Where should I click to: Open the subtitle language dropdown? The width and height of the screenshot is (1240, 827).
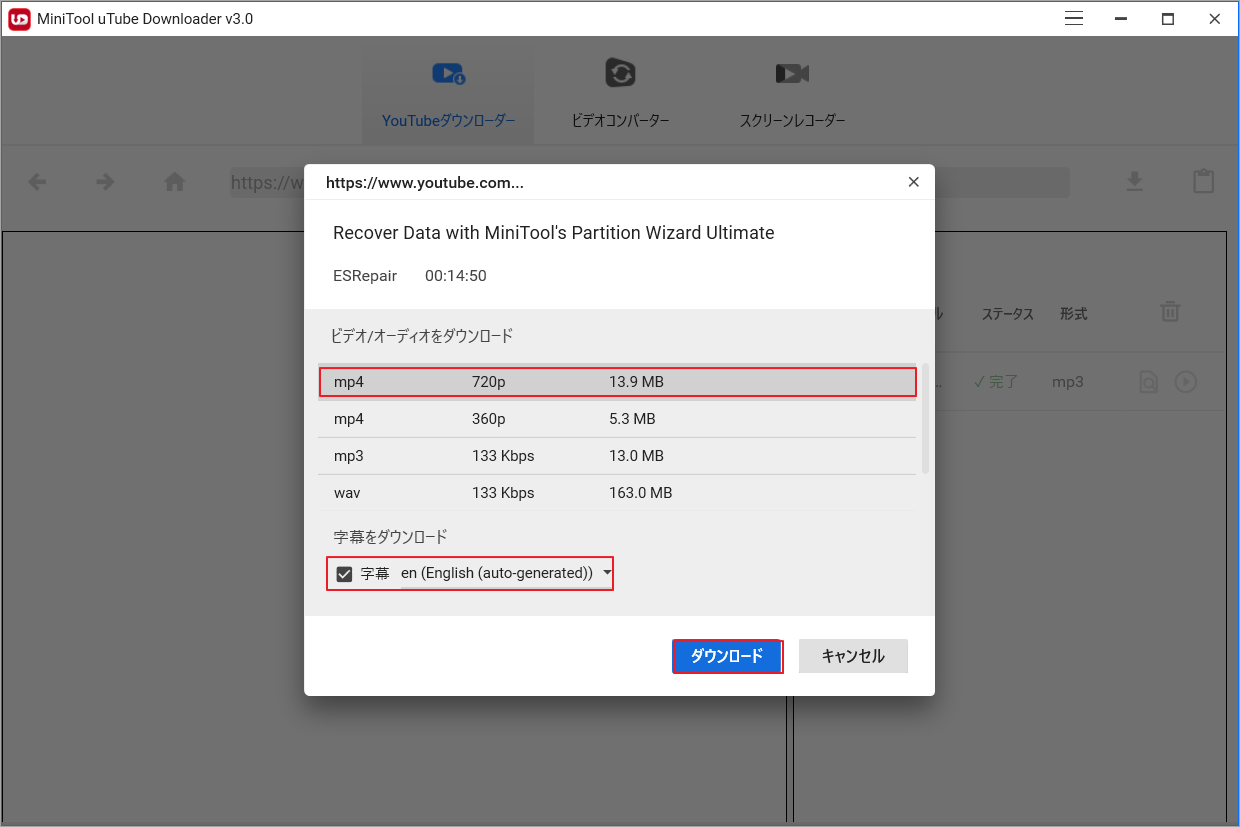coord(606,573)
